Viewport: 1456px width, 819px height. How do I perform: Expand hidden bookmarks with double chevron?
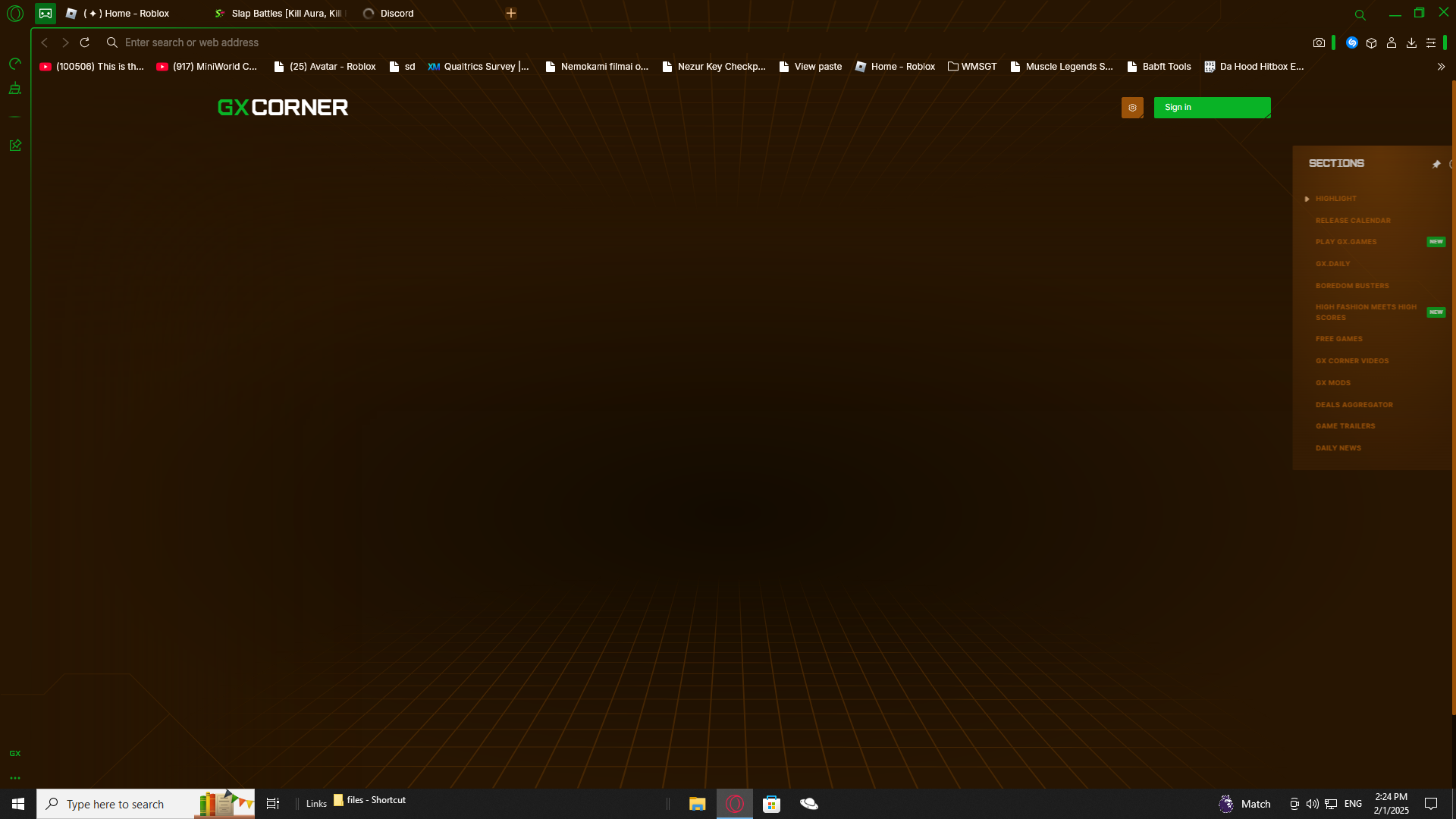coord(1441,67)
